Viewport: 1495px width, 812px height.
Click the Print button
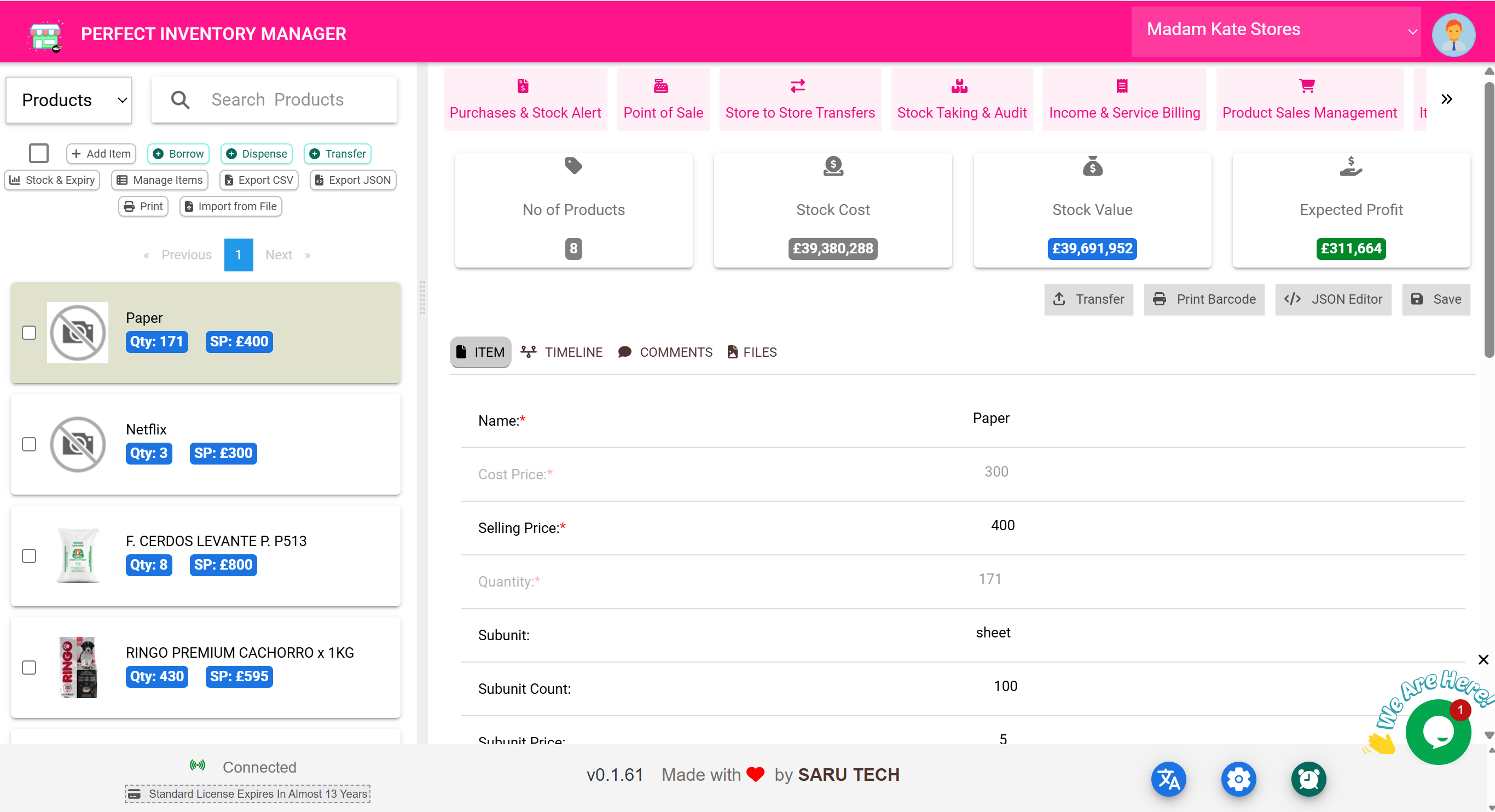click(x=143, y=207)
